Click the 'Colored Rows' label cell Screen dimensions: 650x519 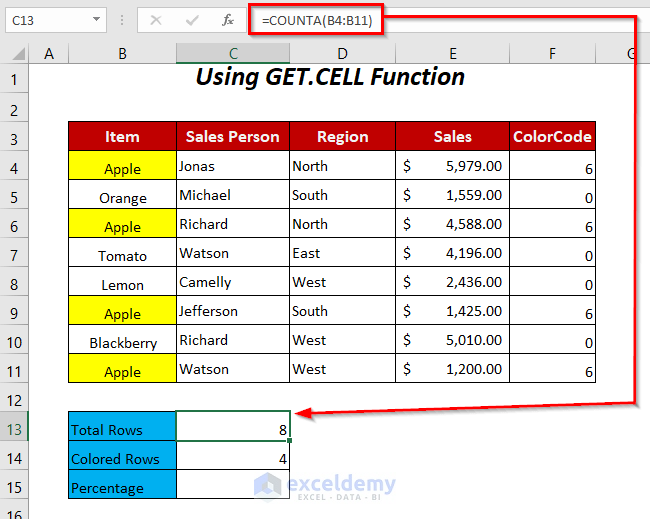click(x=122, y=455)
